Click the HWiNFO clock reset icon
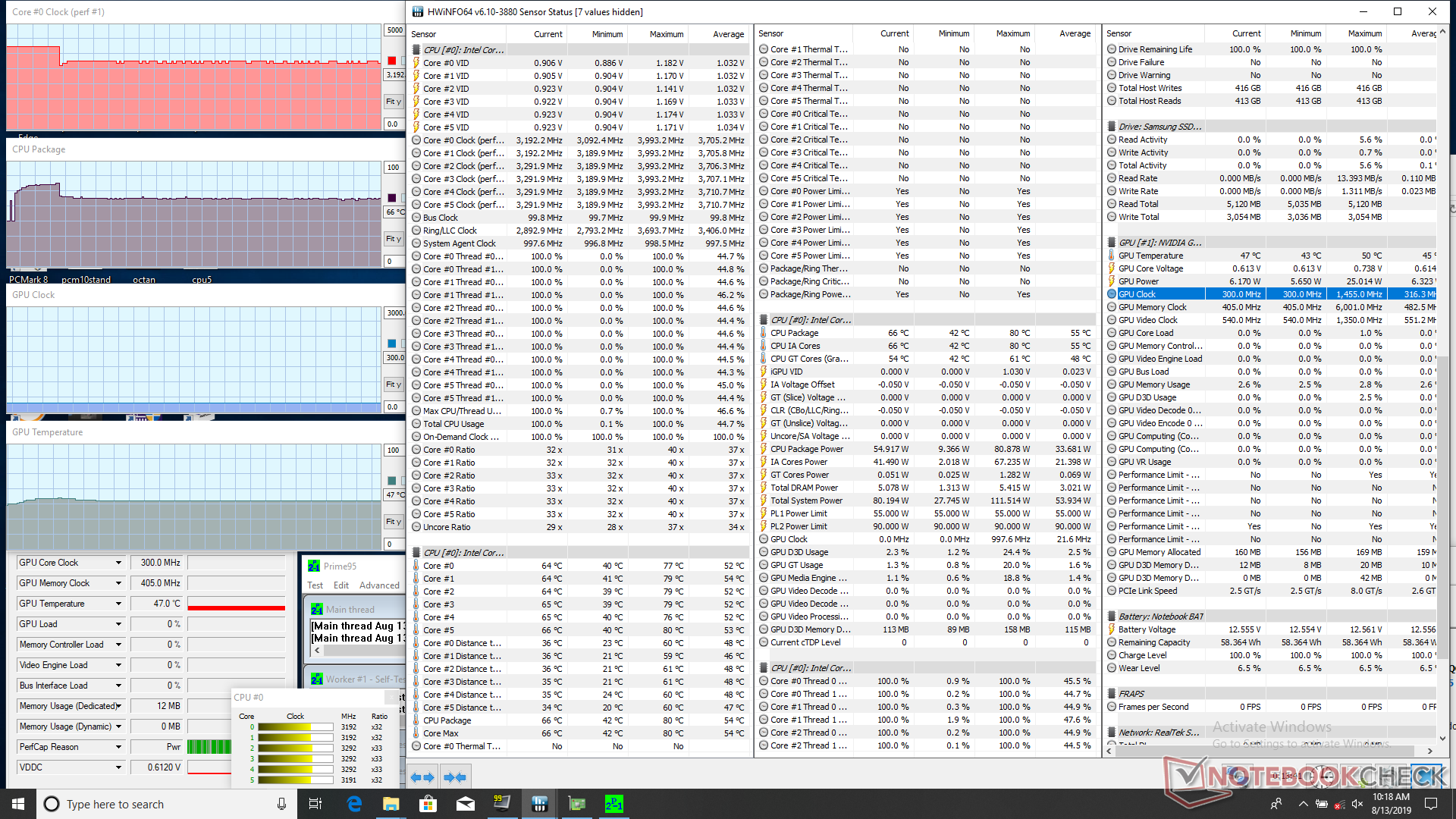Image resolution: width=1456 pixels, height=819 pixels. [x=1322, y=777]
